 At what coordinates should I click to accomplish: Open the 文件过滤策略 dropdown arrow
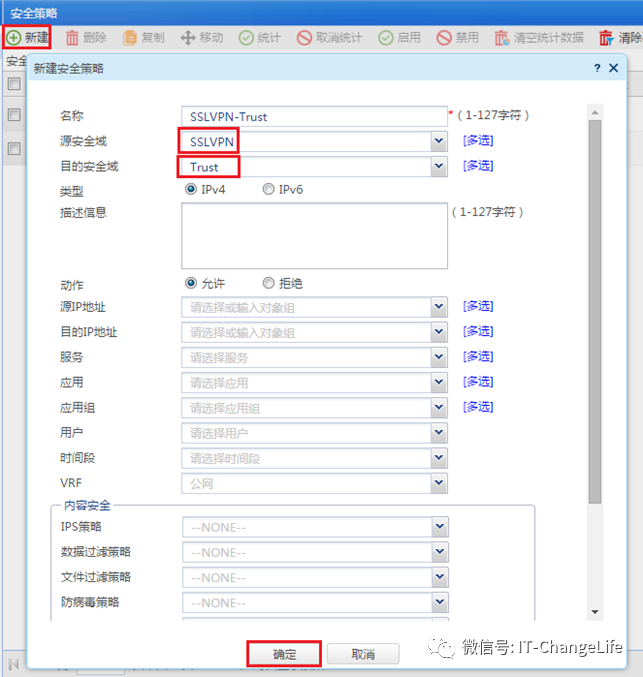440,577
